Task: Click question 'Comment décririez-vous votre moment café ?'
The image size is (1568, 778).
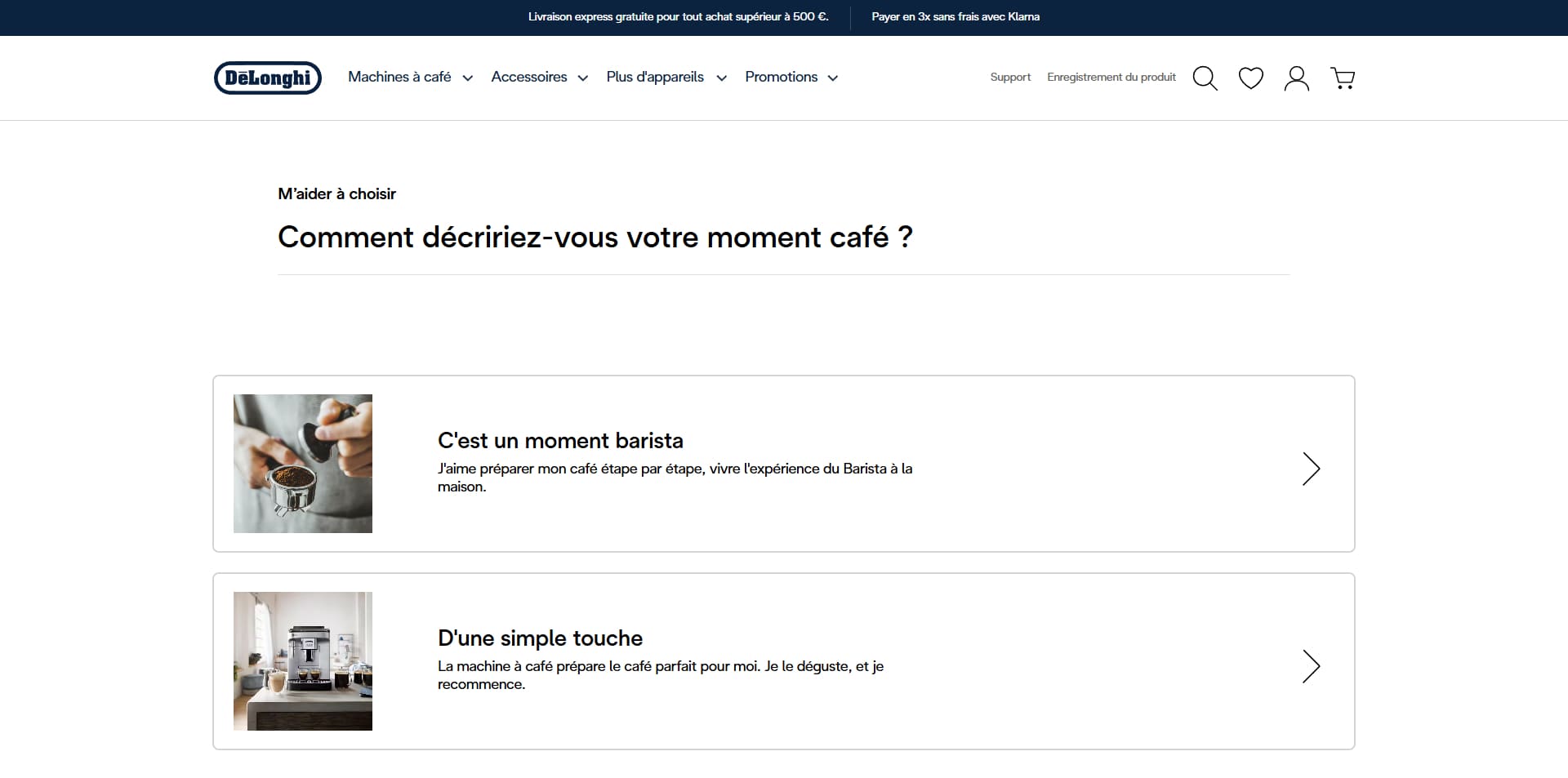Action: tap(595, 237)
